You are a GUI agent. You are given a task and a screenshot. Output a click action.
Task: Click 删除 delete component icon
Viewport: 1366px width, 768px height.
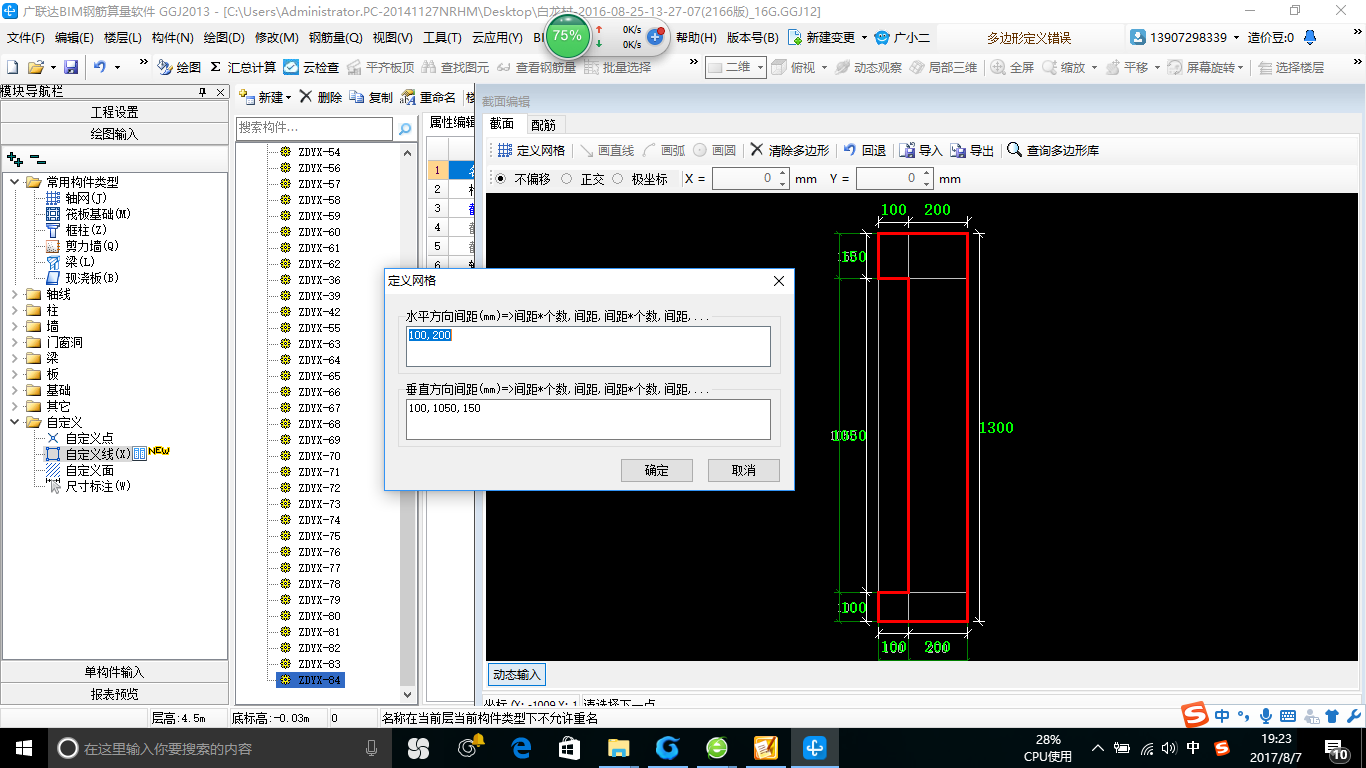[x=306, y=97]
